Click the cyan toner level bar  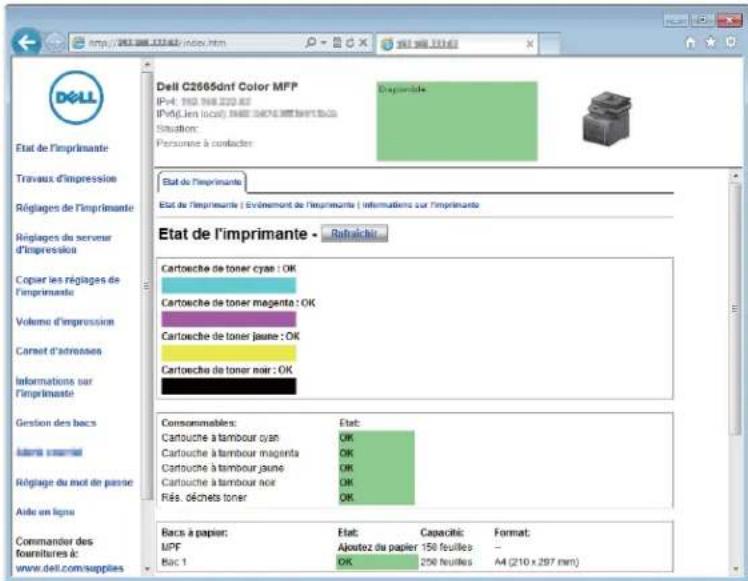229,285
